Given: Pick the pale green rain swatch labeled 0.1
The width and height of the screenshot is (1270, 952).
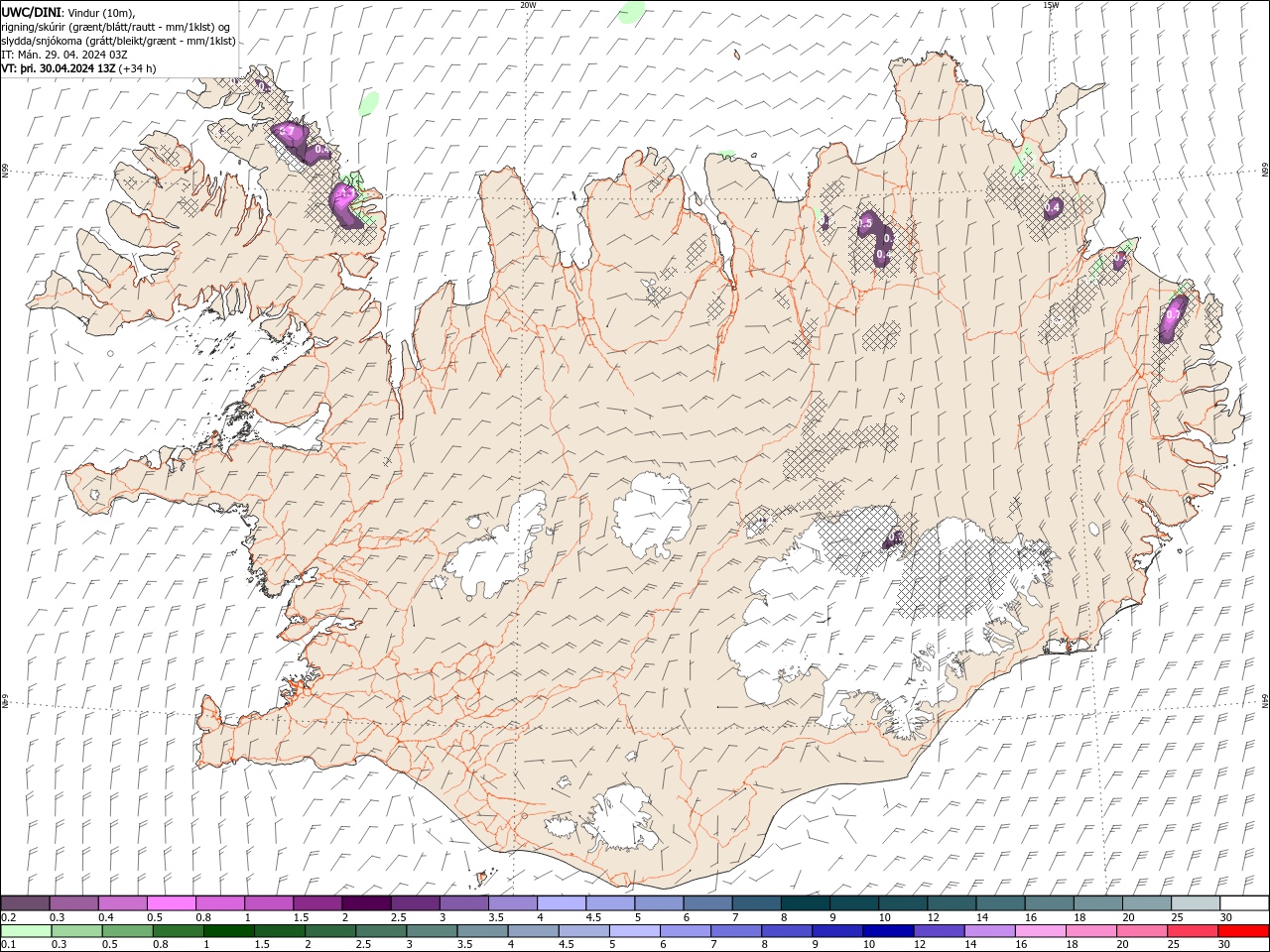Looking at the screenshot, I should tap(26, 931).
